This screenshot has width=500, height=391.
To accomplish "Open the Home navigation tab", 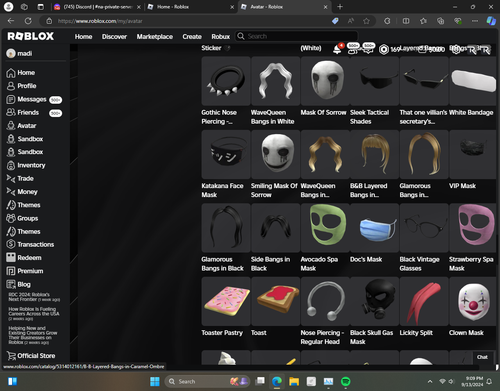I will click(83, 37).
